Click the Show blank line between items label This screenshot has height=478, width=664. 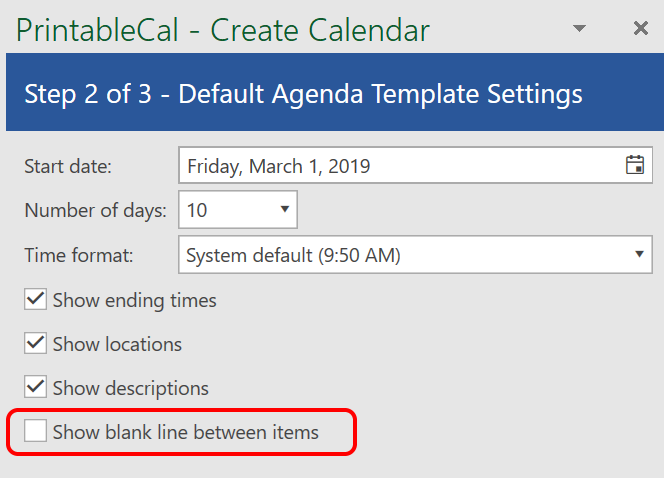pyautogui.click(x=185, y=432)
